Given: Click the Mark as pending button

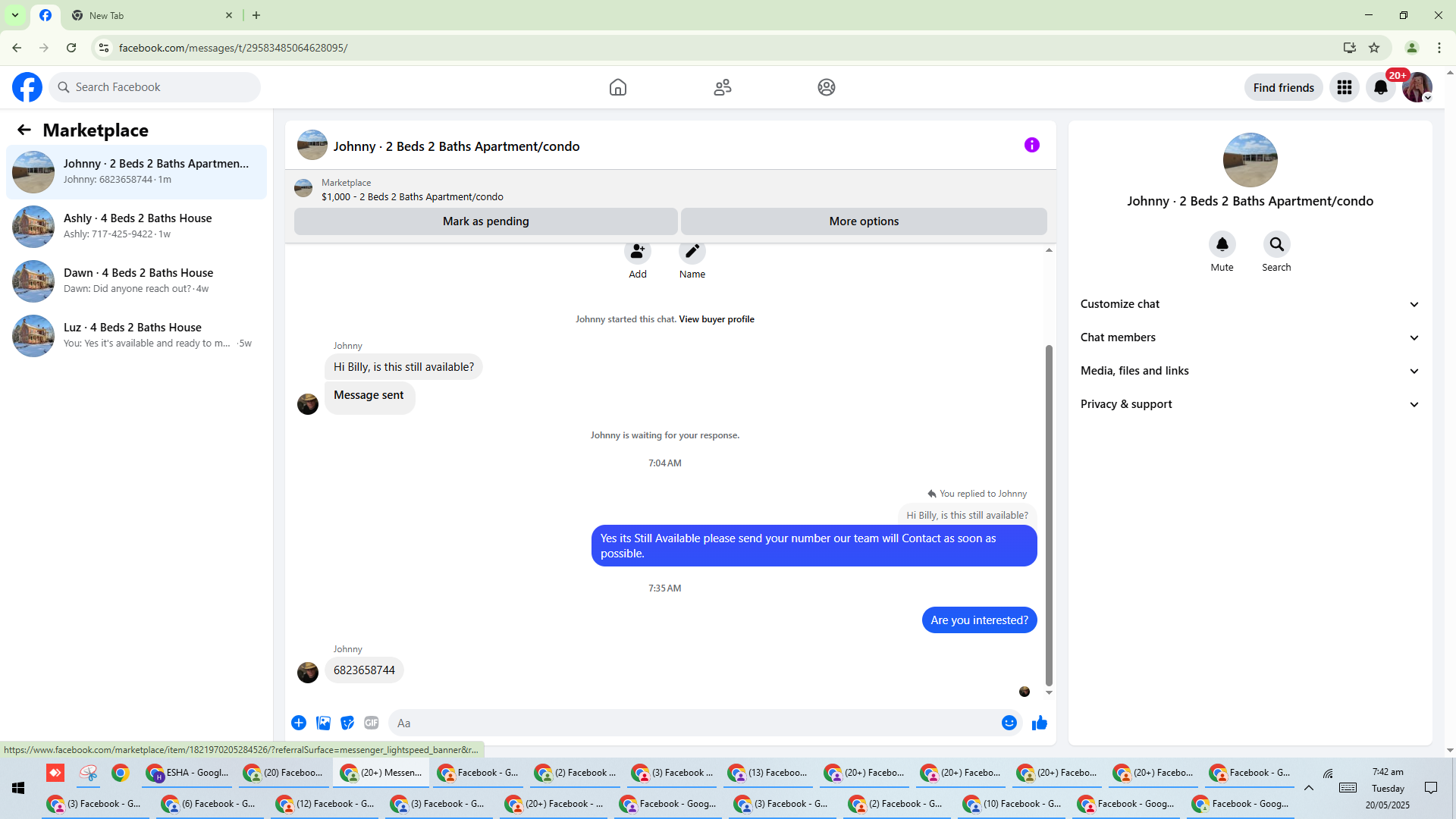Looking at the screenshot, I should click(485, 221).
